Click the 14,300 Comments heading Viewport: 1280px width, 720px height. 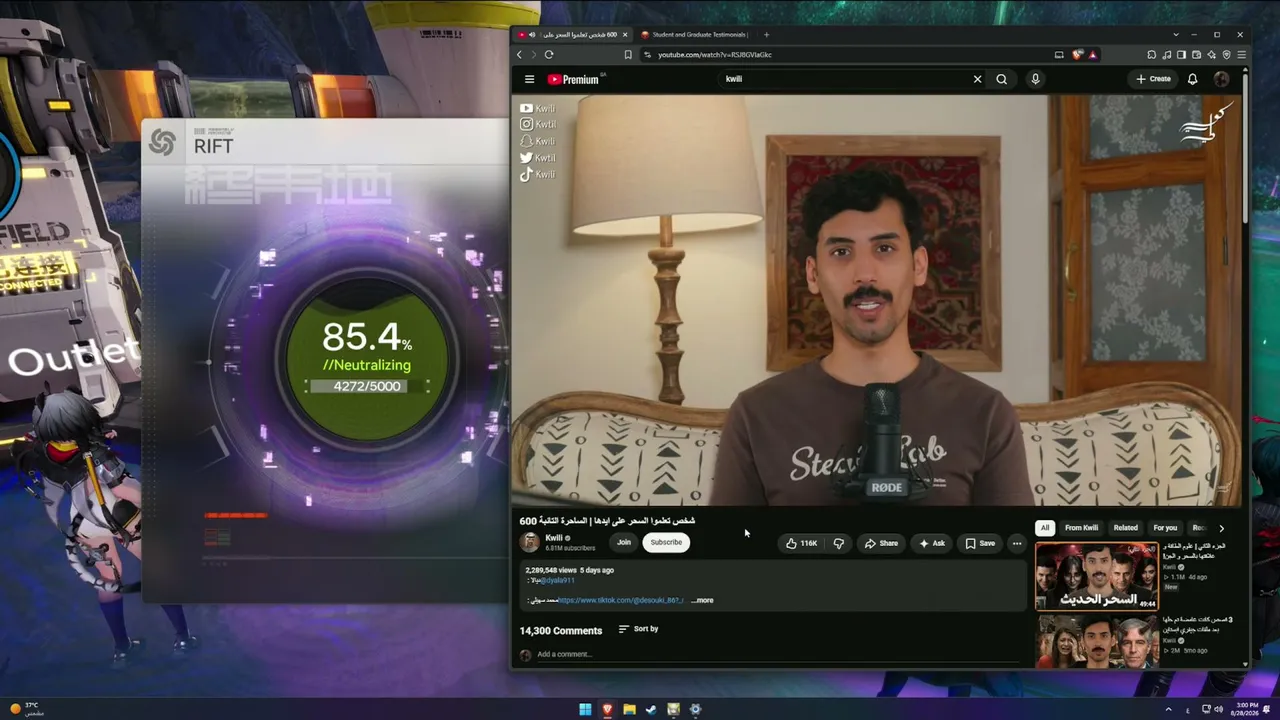click(x=561, y=631)
